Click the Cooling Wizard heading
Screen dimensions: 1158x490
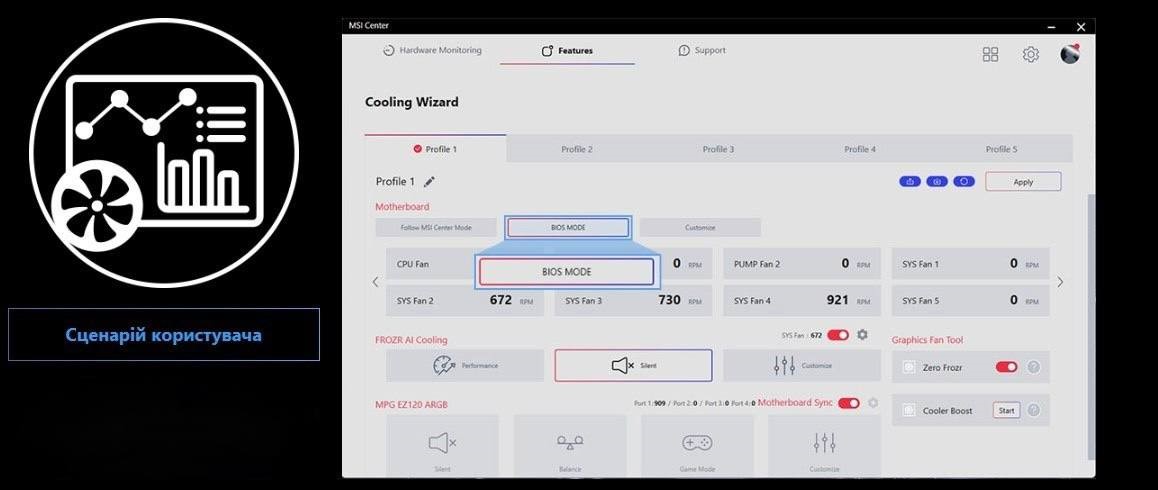[x=411, y=102]
